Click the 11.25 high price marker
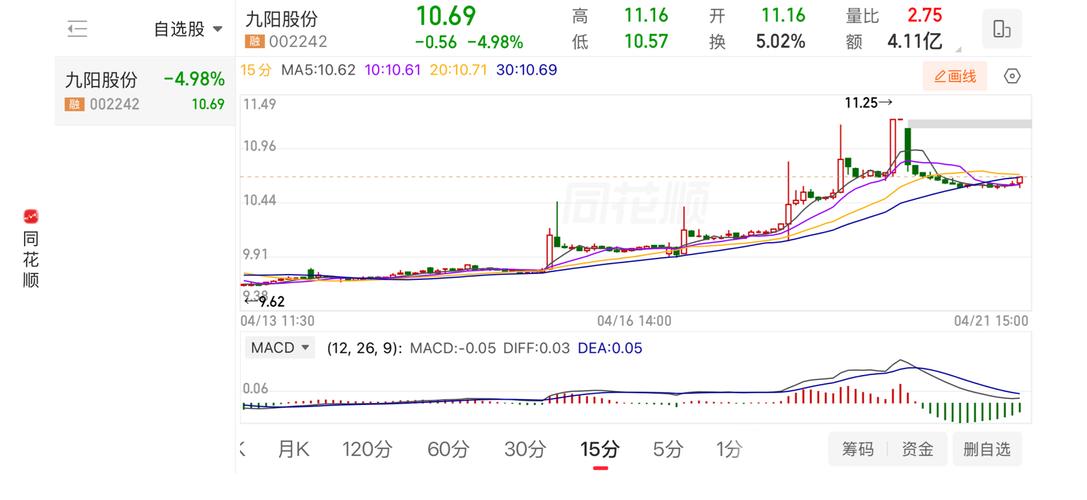 [869, 103]
